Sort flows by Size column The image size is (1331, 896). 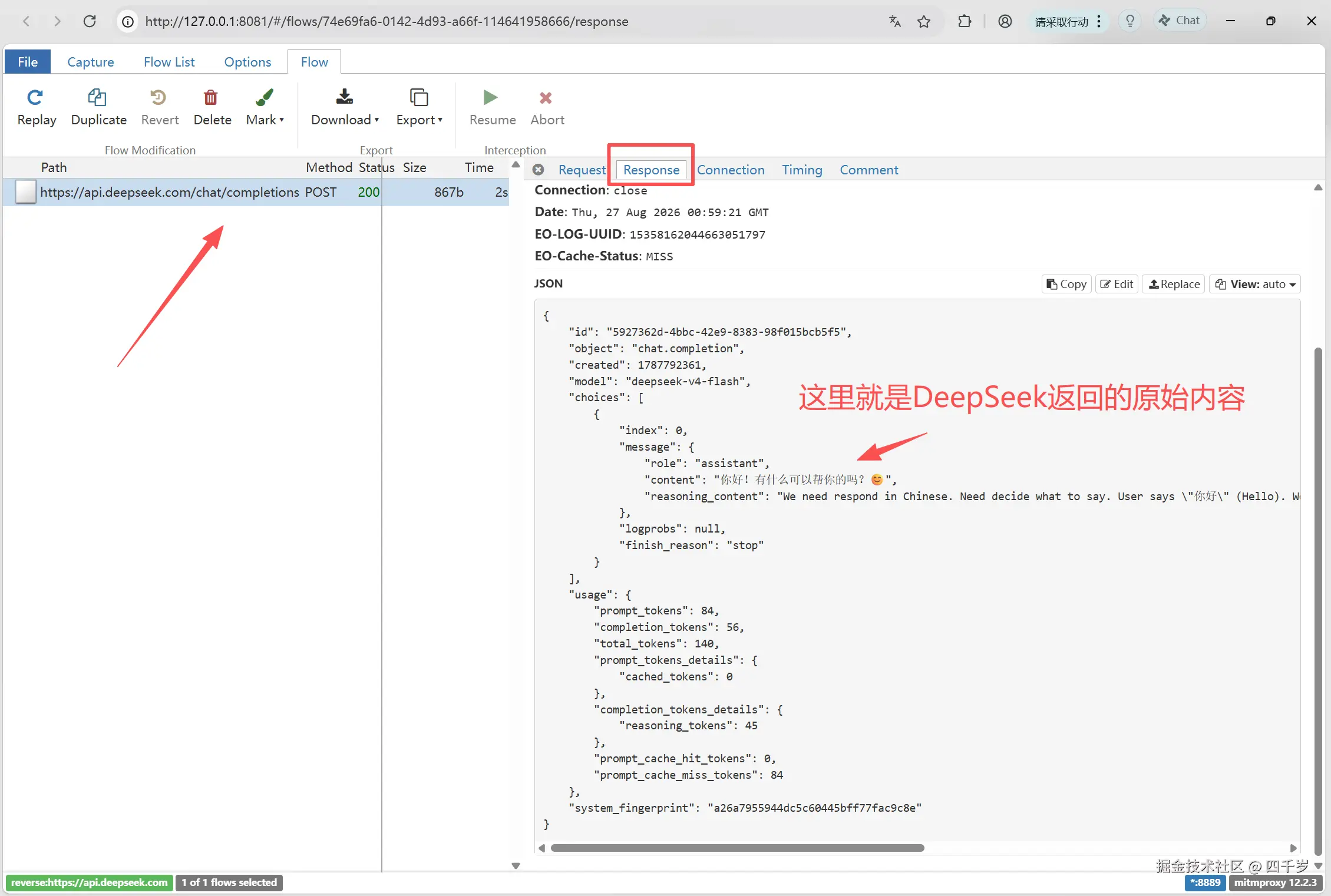point(414,167)
